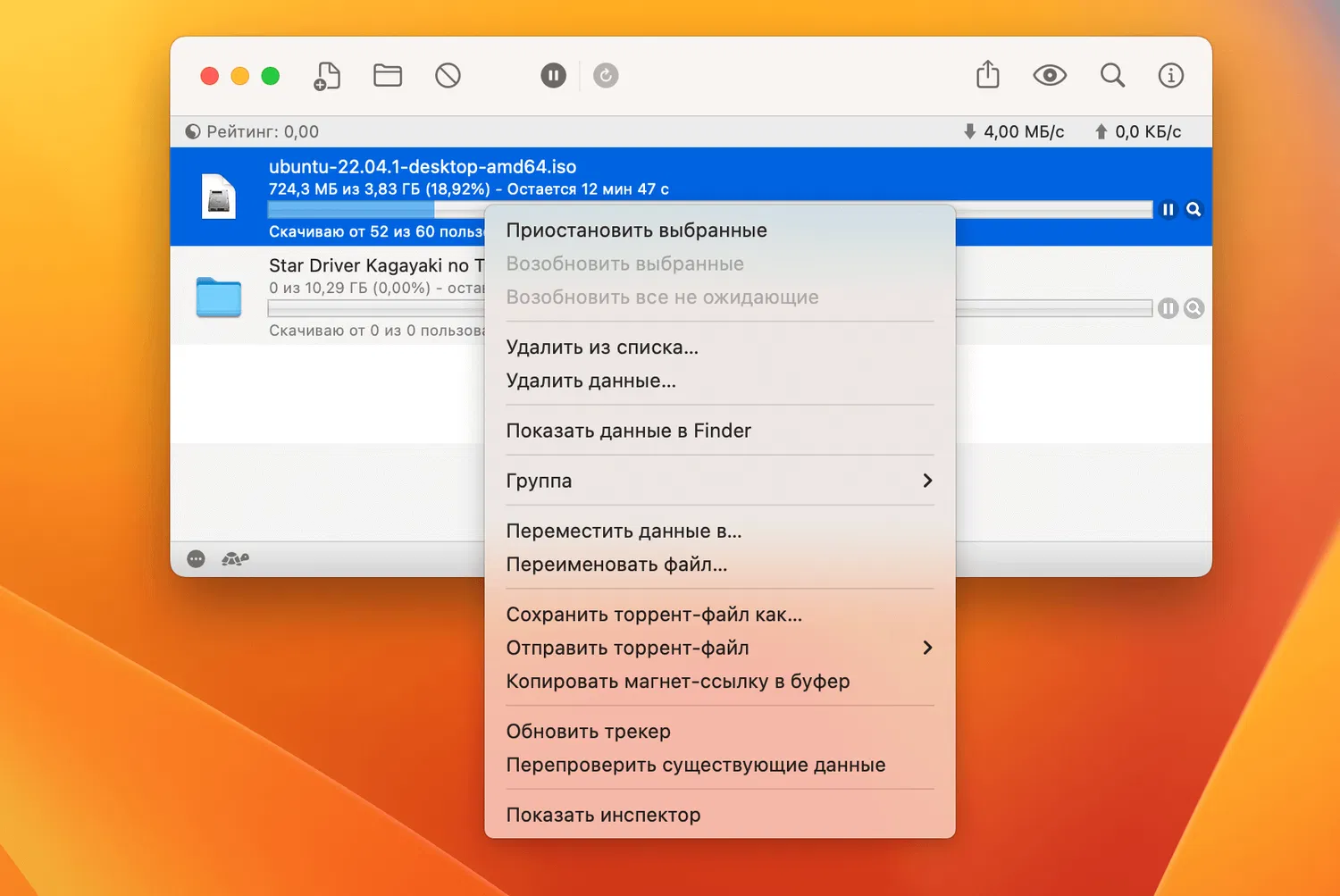
Task: Choose Перепроверить существующие данные
Action: 720,765
